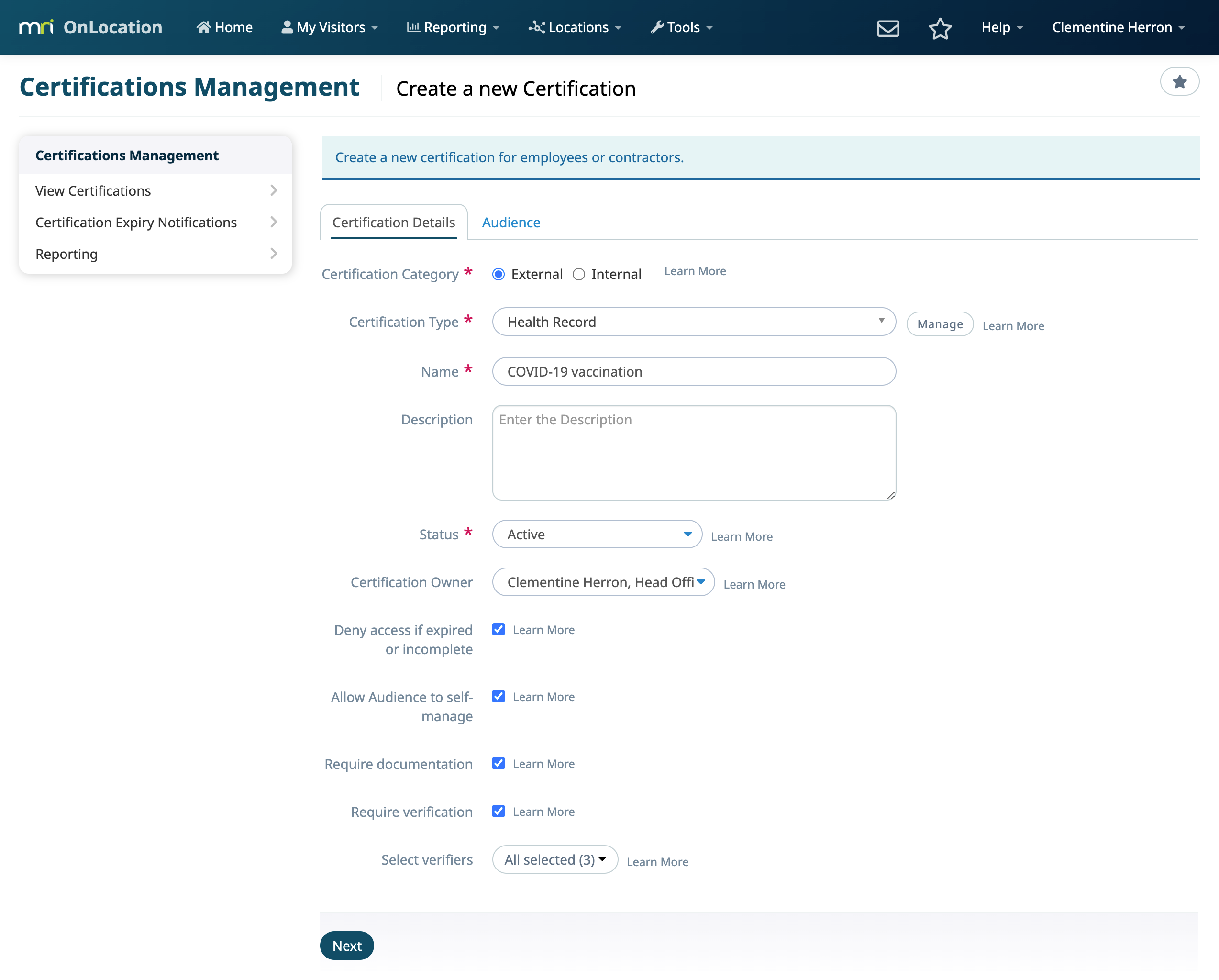Switch to Audience tab
Image resolution: width=1219 pixels, height=980 pixels.
[510, 222]
